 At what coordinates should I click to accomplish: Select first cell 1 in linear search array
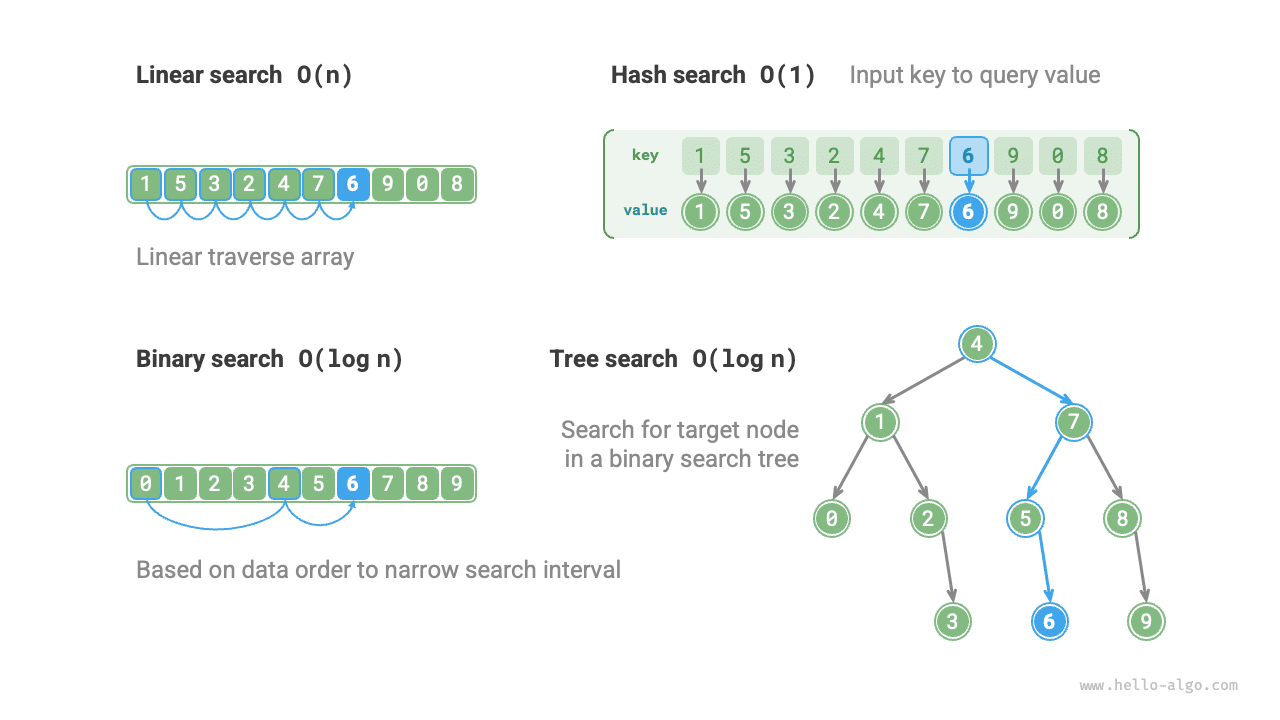147,184
